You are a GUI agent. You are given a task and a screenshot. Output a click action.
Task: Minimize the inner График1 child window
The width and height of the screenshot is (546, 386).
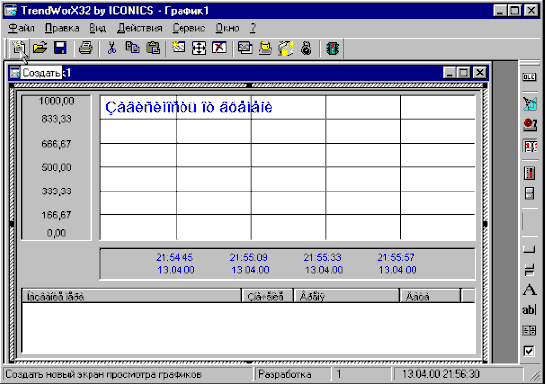tap(450, 73)
